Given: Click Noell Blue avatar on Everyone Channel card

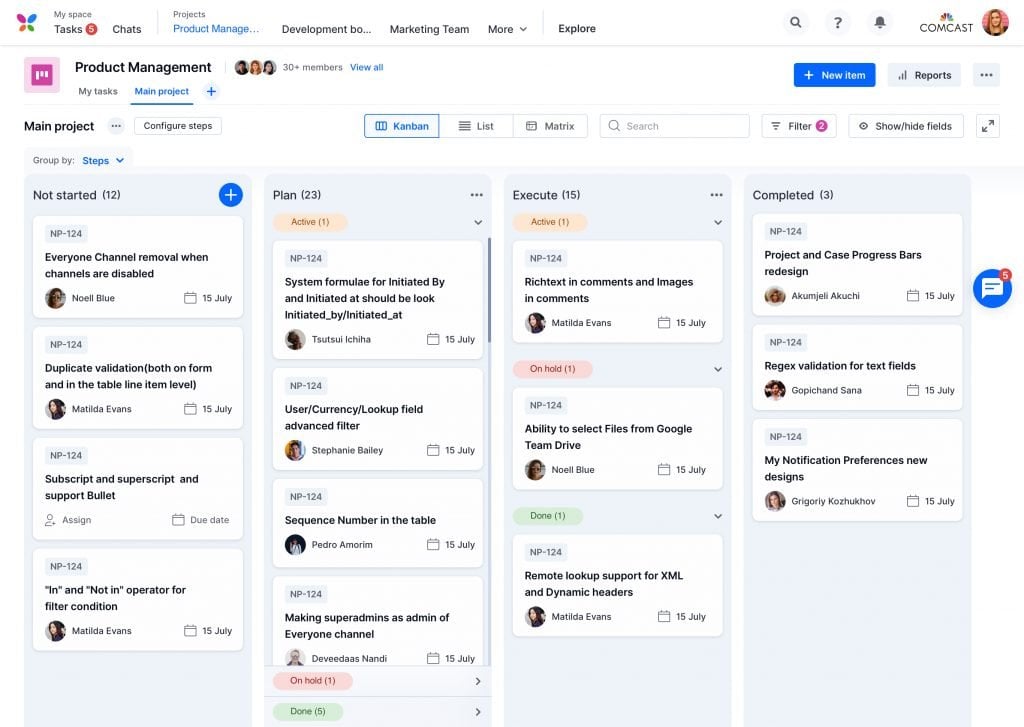Looking at the screenshot, I should (56, 298).
